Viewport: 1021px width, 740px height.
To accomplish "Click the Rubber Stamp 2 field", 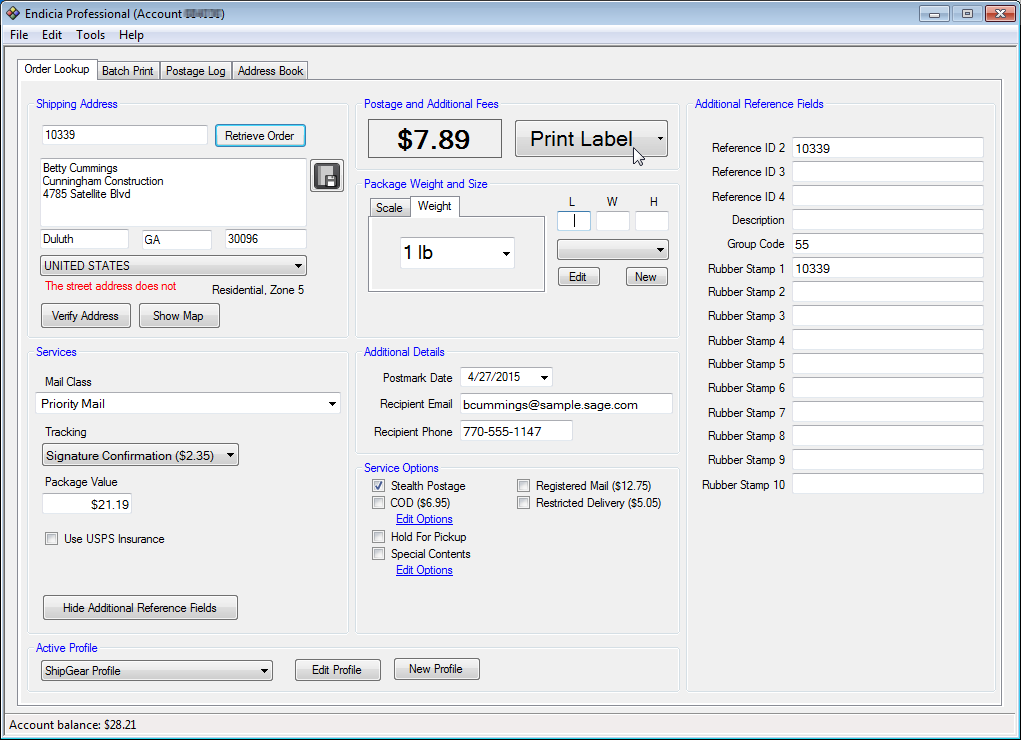I will (888, 292).
